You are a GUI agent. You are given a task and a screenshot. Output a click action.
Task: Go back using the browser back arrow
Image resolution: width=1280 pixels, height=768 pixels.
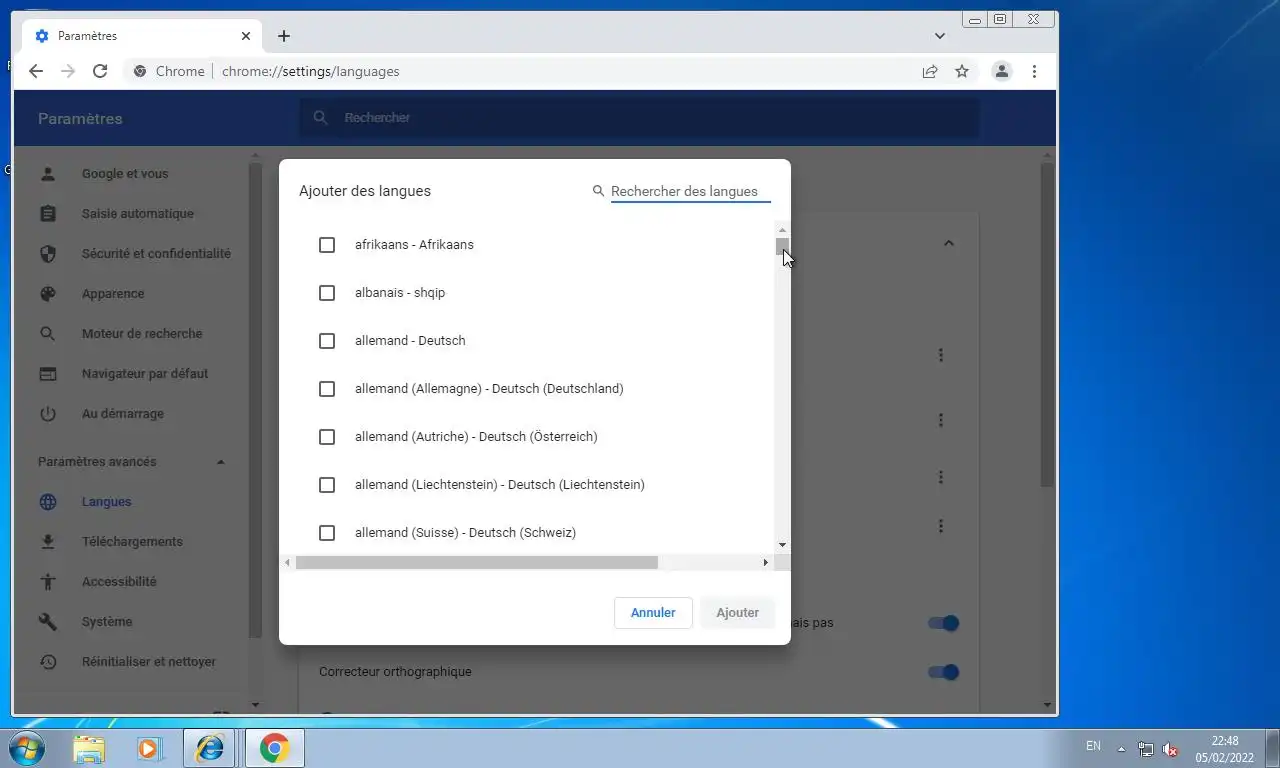click(36, 71)
